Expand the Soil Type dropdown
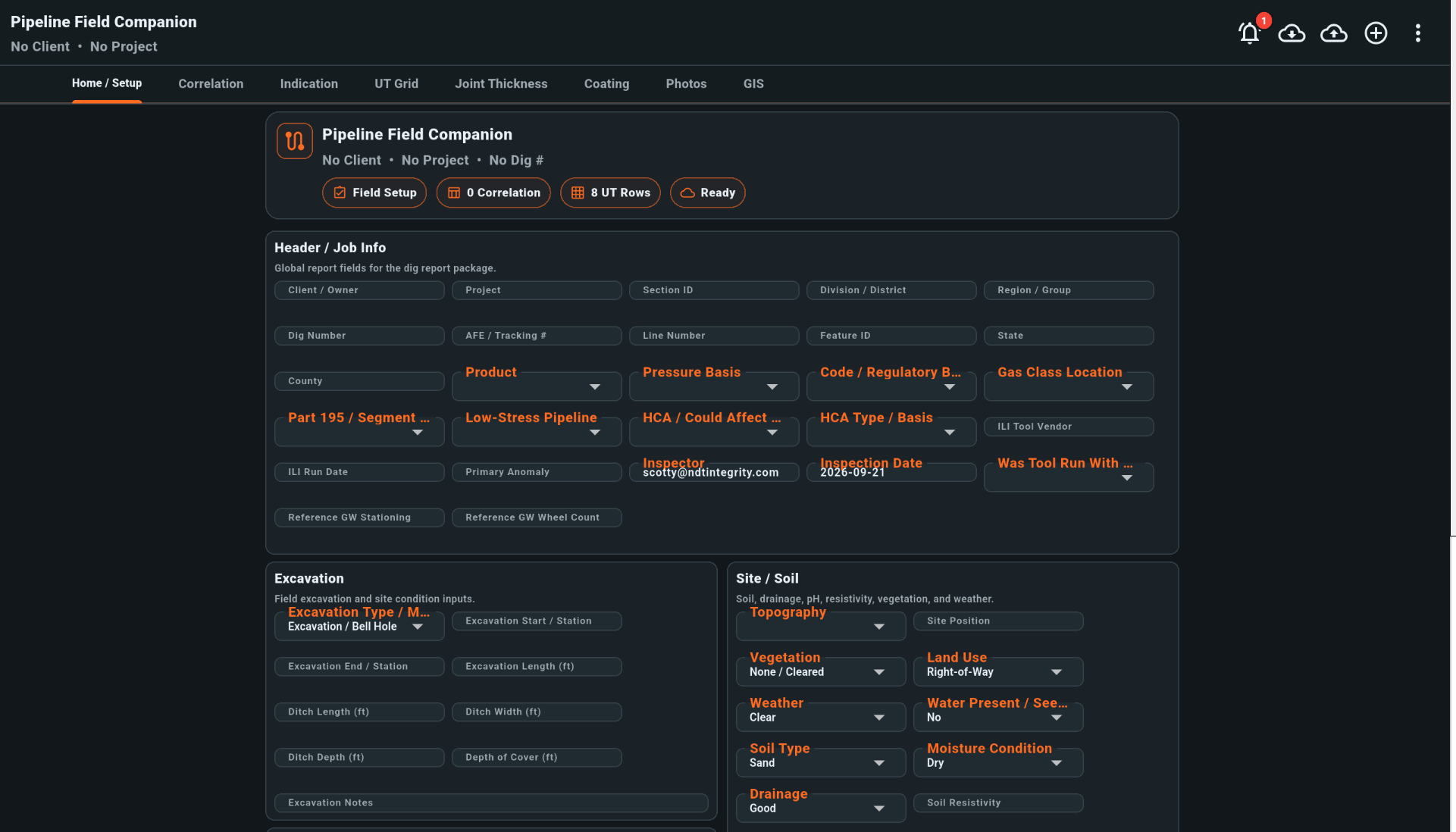 point(821,762)
